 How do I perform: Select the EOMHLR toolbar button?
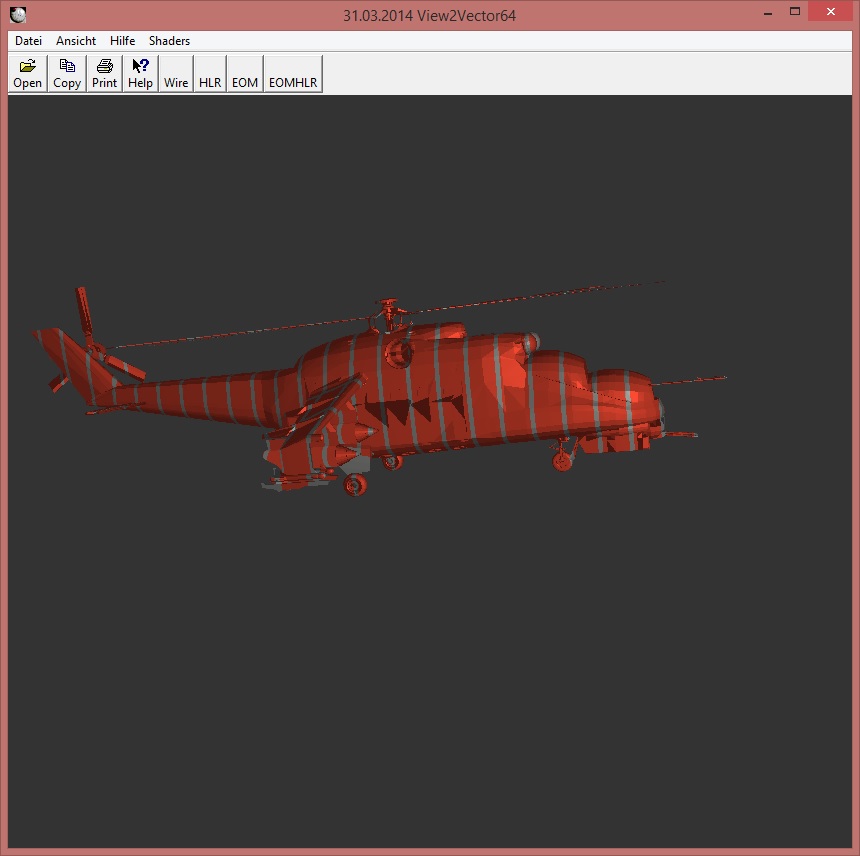(293, 73)
